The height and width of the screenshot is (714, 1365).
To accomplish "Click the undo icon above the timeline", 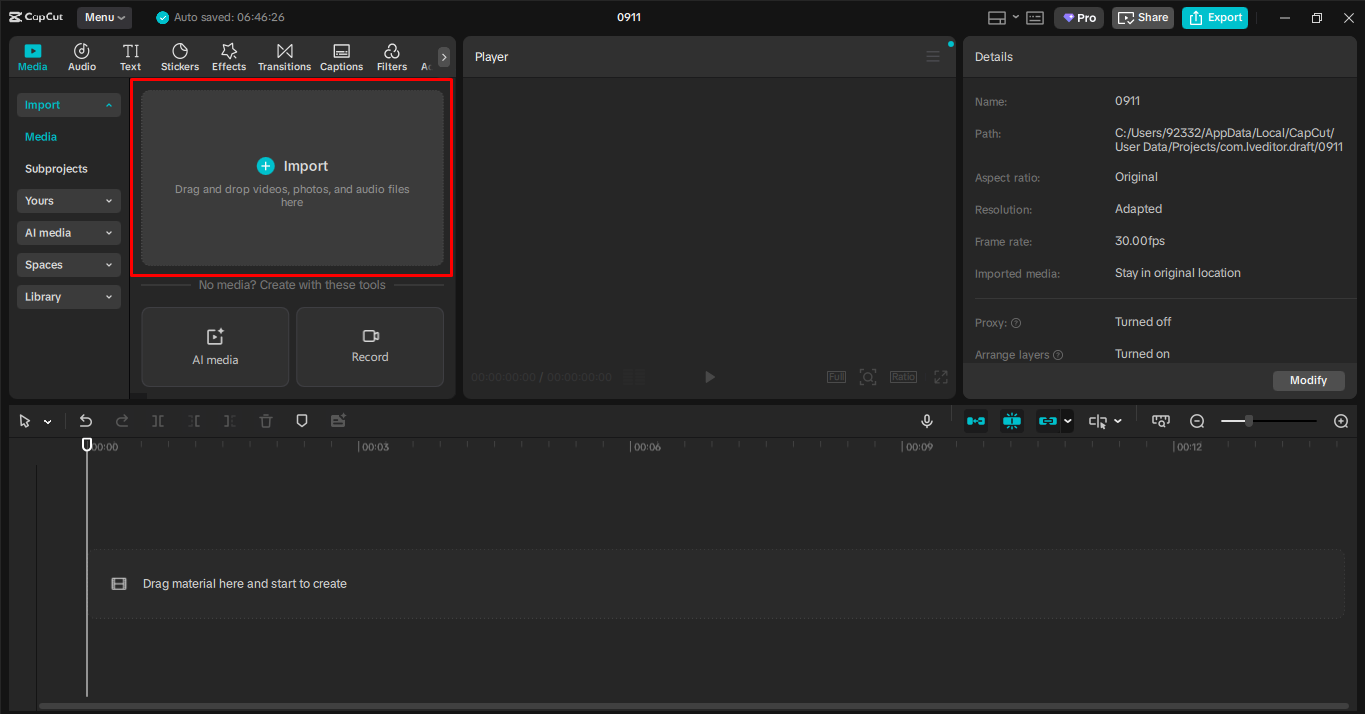I will click(86, 420).
